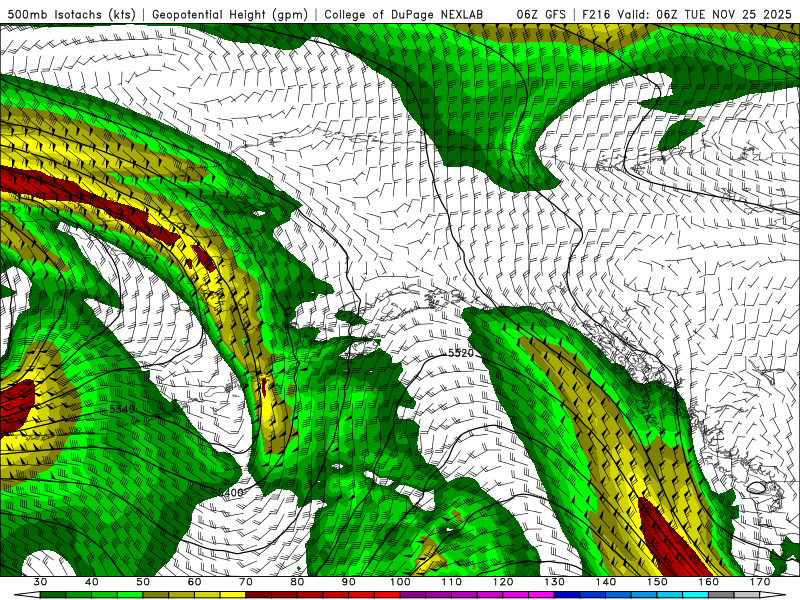Click the 30 knot legend value
The image size is (800, 600).
(40, 582)
